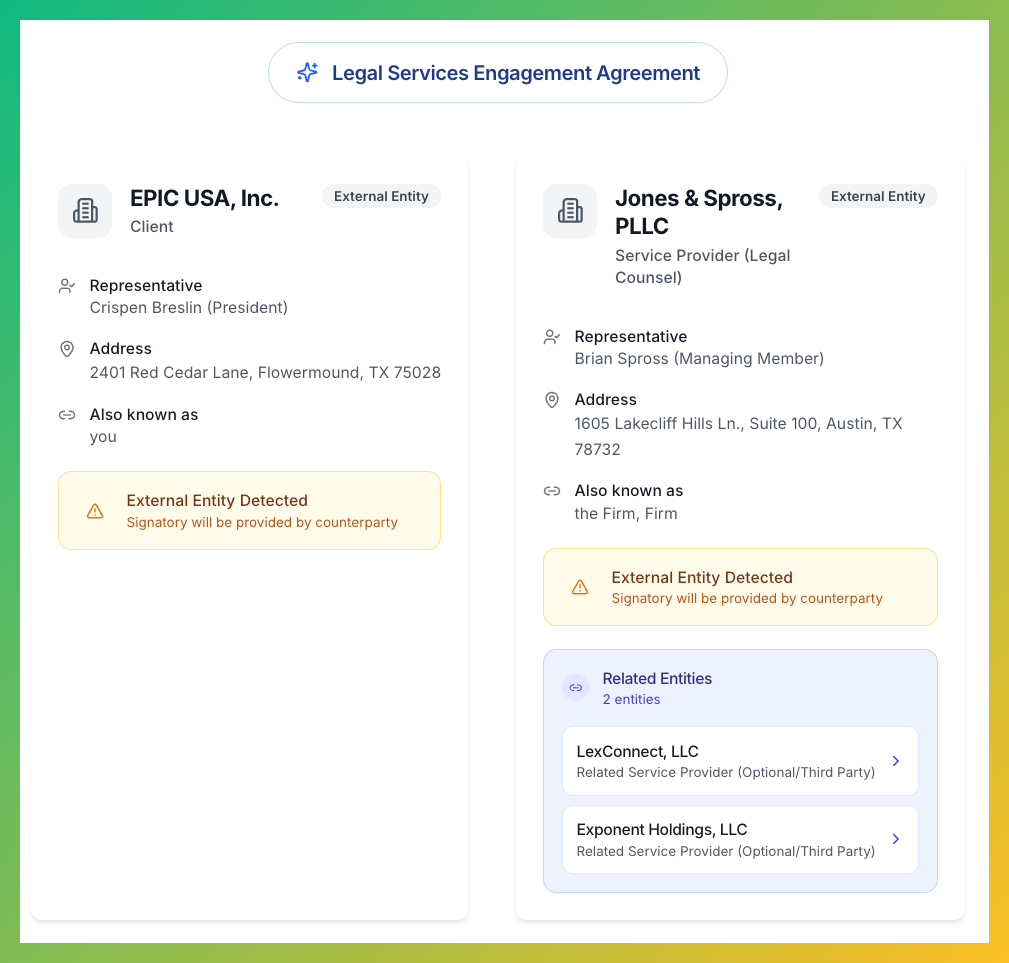Image resolution: width=1009 pixels, height=963 pixels.
Task: Click the External Entity badge on EPIC USA card
Action: [381, 197]
